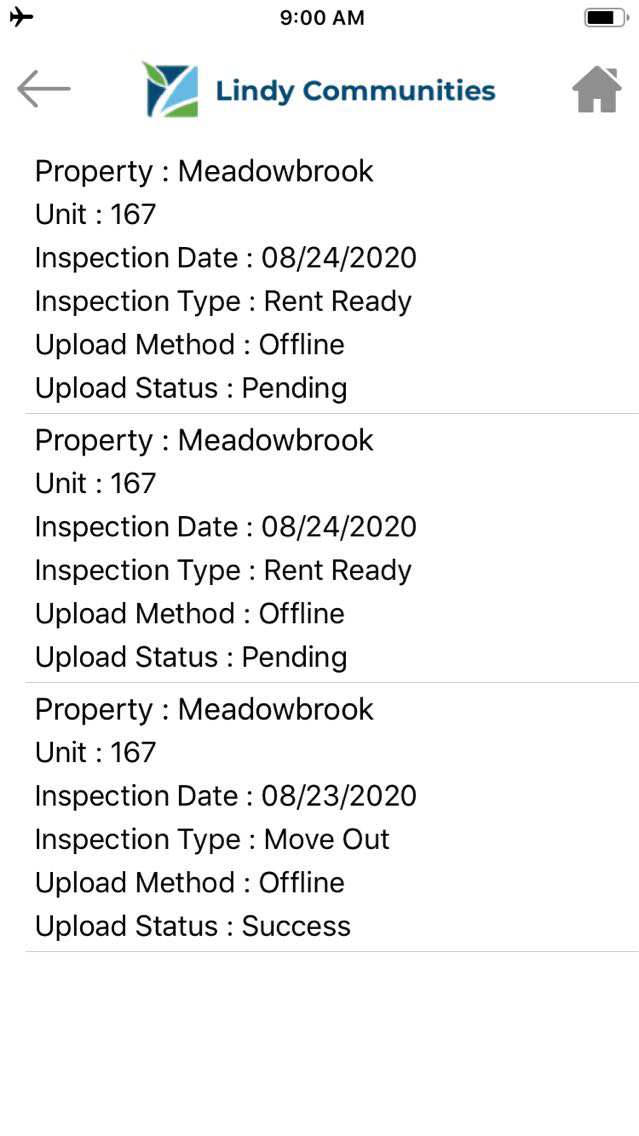Open the second Rent Ready inspection
The height and width of the screenshot is (1136, 639).
223,570
